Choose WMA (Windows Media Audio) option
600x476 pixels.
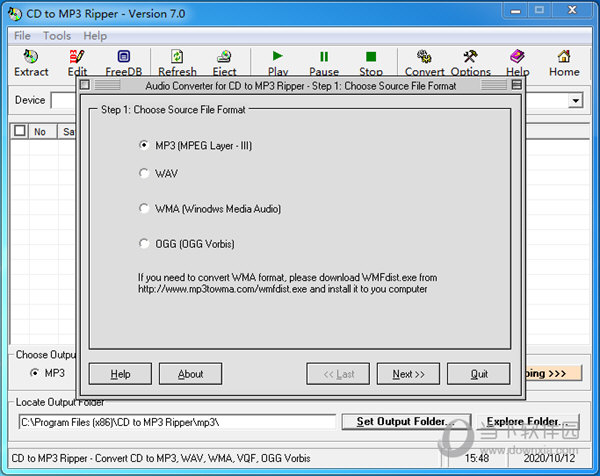210,209
